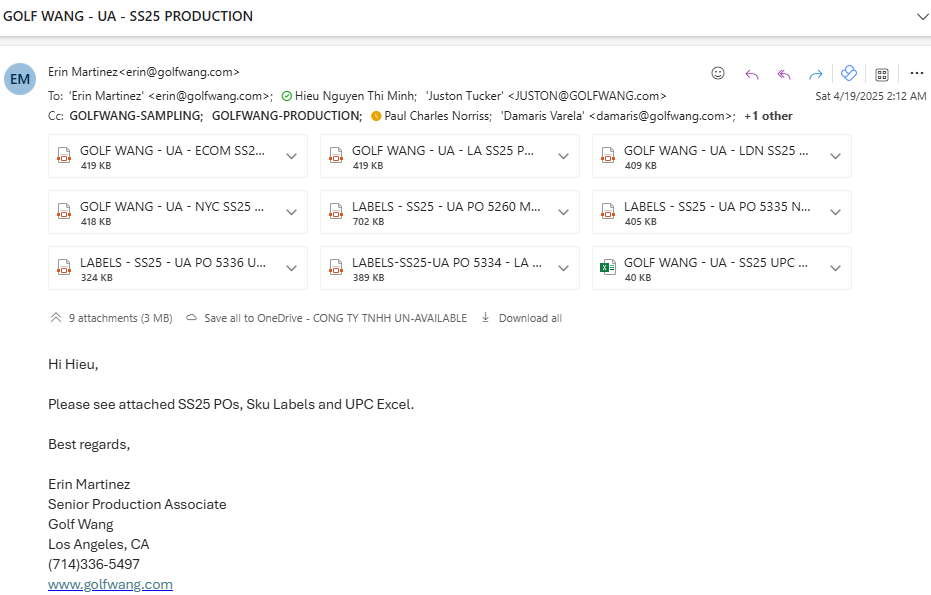The image size is (931, 595).
Task: Click Cc group GOLFWANG-SAMPLING
Action: coord(135,116)
